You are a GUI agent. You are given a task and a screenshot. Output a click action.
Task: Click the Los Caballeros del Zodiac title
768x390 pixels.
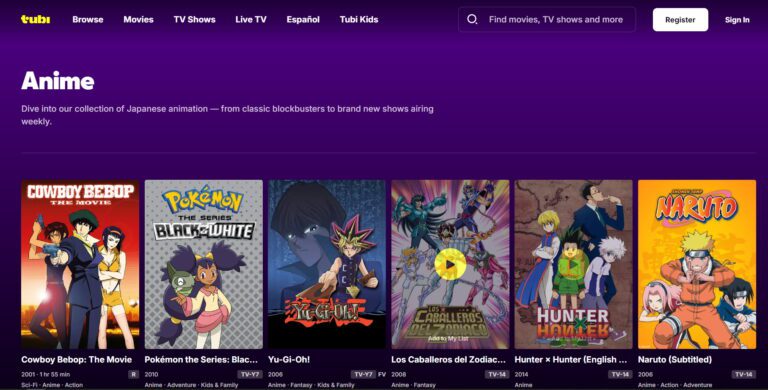[x=449, y=360]
